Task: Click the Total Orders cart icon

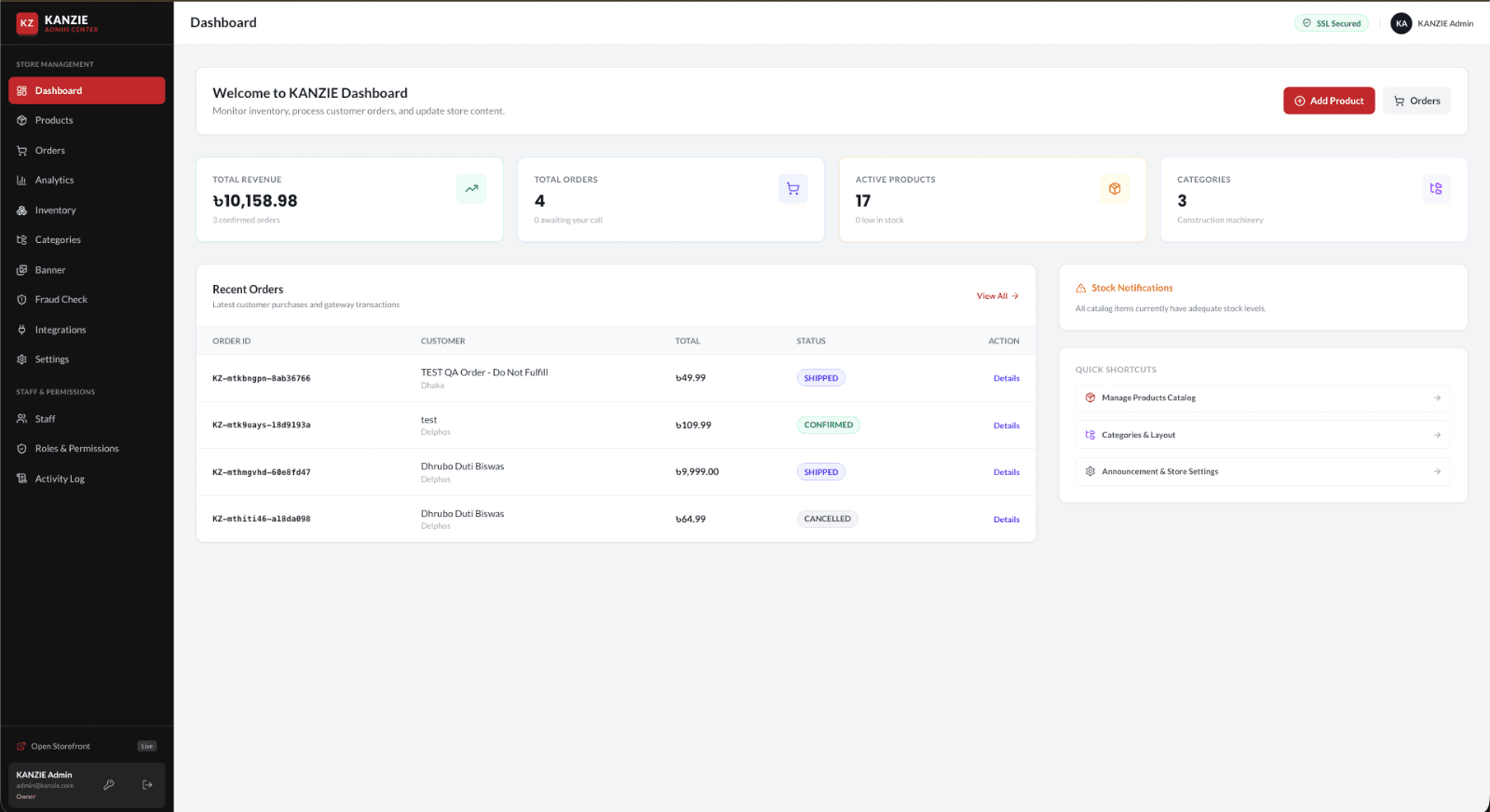Action: [x=793, y=188]
